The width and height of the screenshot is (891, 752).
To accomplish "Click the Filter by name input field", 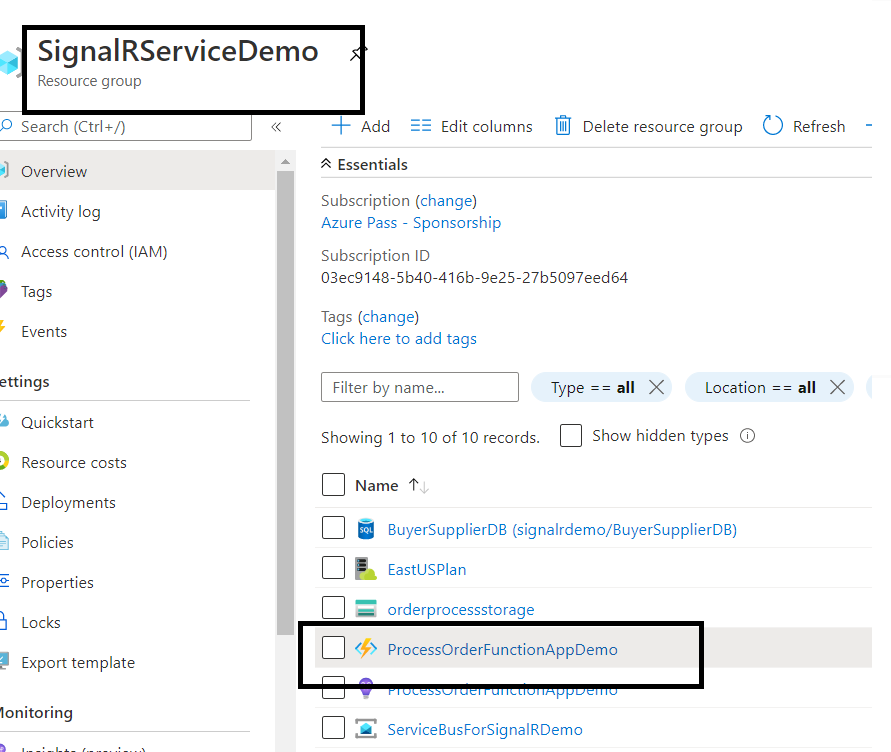I will 420,387.
